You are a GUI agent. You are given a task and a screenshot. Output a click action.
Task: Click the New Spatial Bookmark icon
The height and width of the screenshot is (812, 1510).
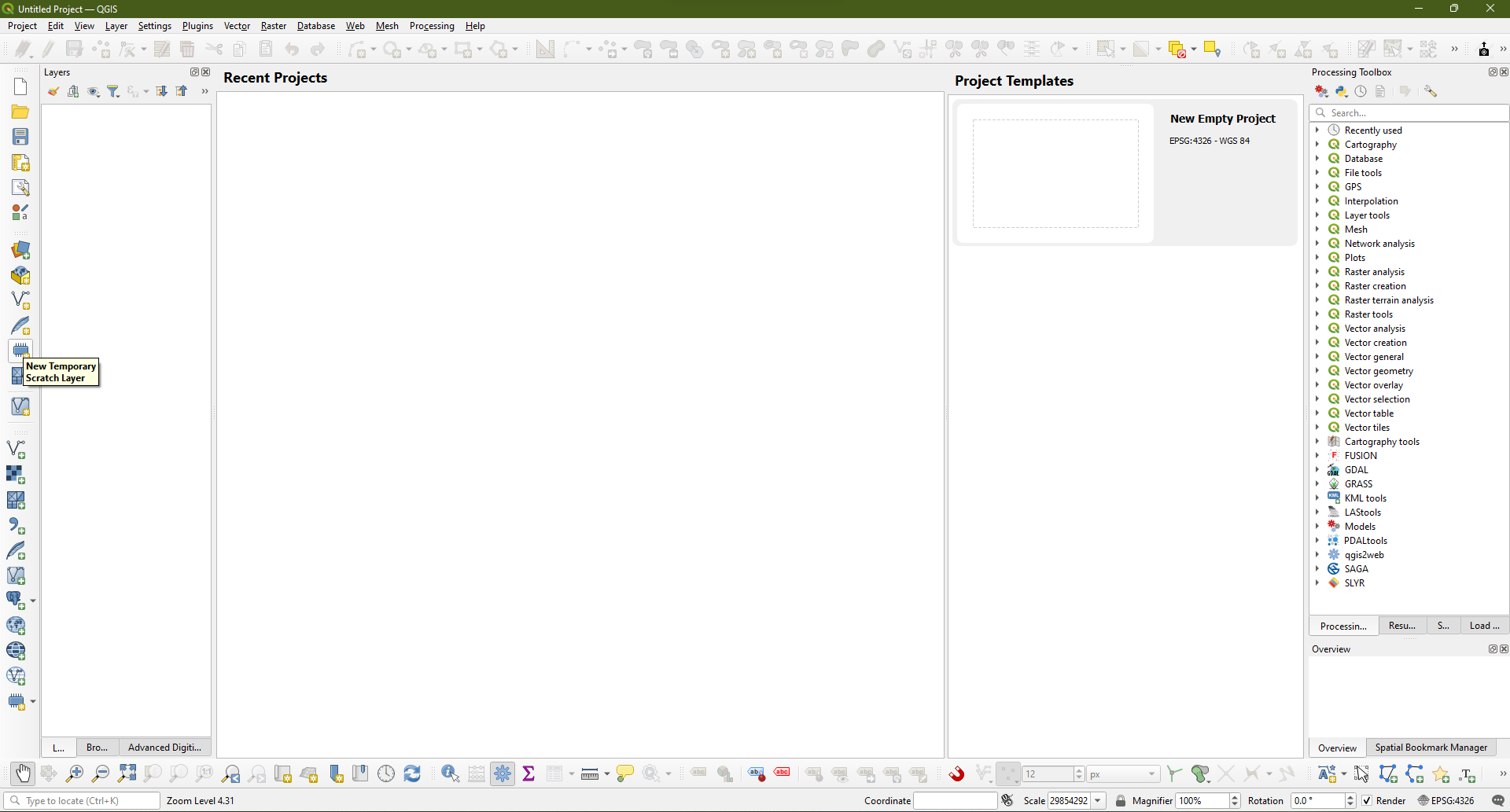[x=336, y=773]
